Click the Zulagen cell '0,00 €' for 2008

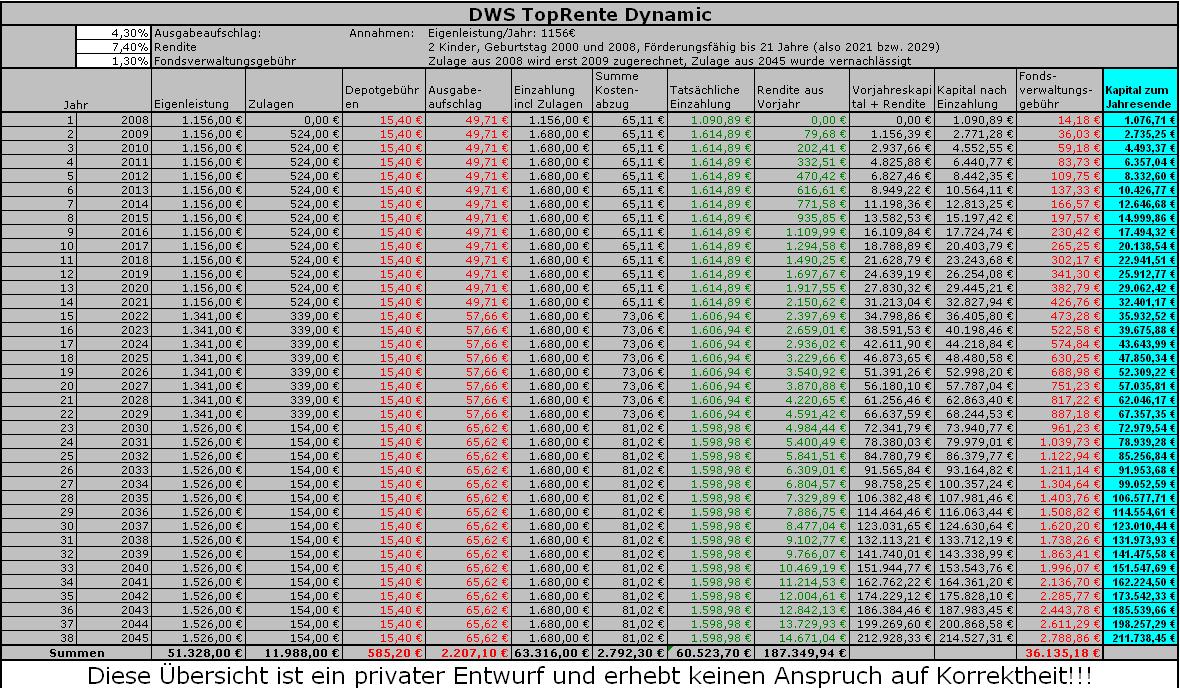point(294,120)
